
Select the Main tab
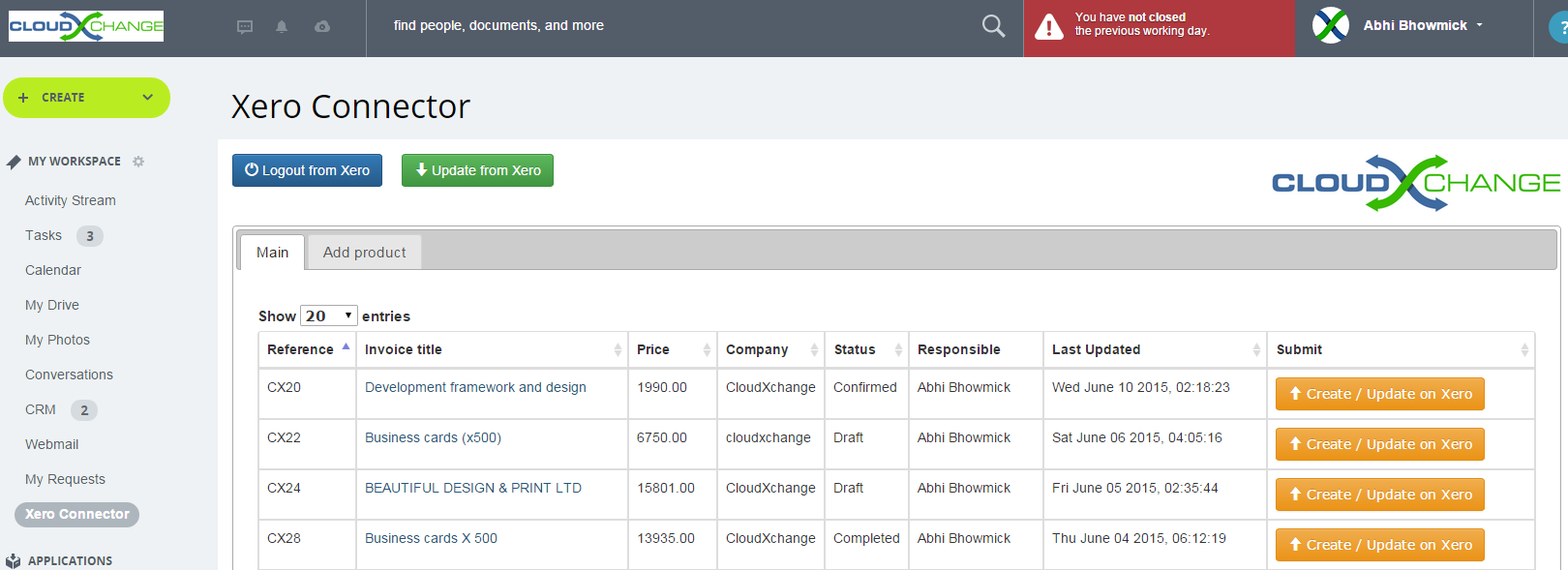tap(272, 253)
